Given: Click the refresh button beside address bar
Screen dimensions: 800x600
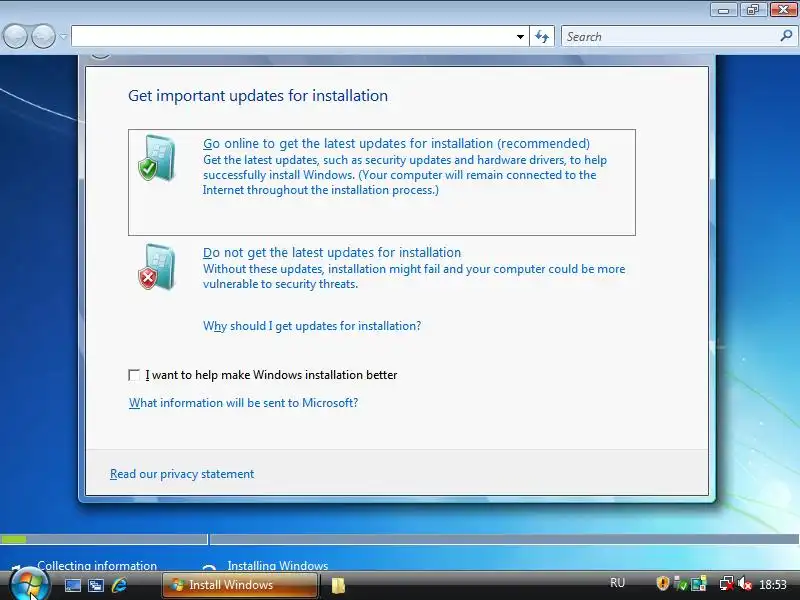Looking at the screenshot, I should (542, 37).
